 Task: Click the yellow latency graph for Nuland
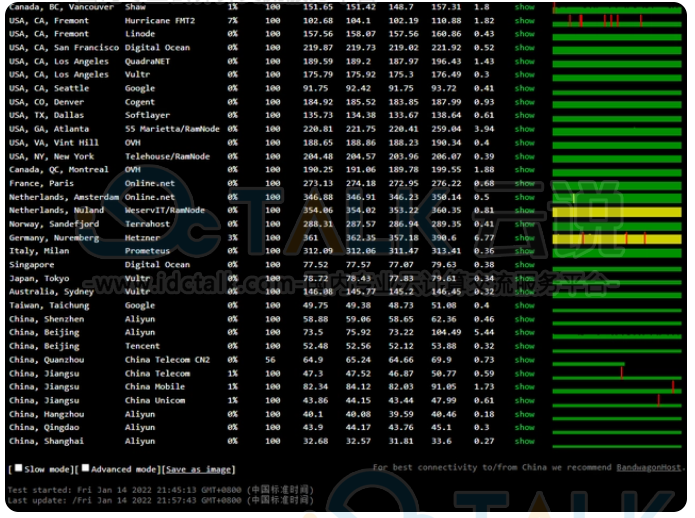coord(617,212)
